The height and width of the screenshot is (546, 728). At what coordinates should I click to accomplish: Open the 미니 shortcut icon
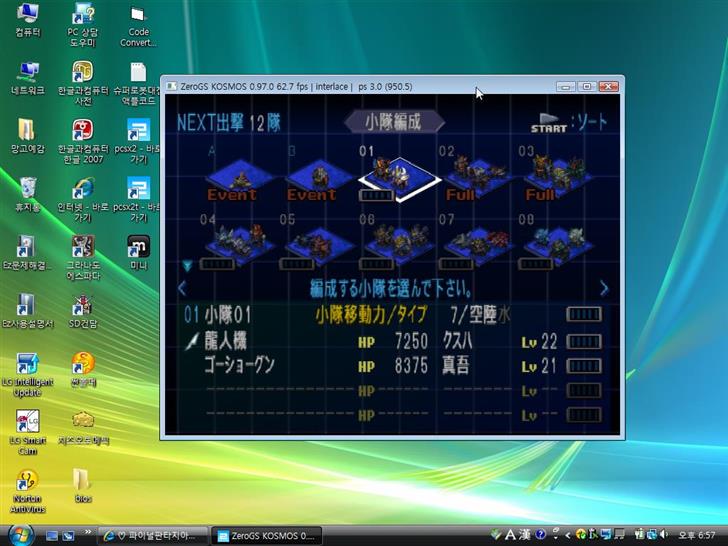[x=138, y=253]
